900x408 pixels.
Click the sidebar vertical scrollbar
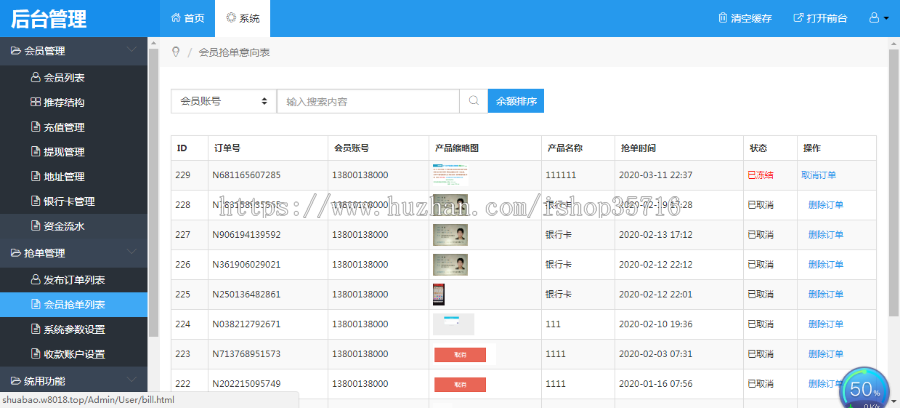point(153,192)
